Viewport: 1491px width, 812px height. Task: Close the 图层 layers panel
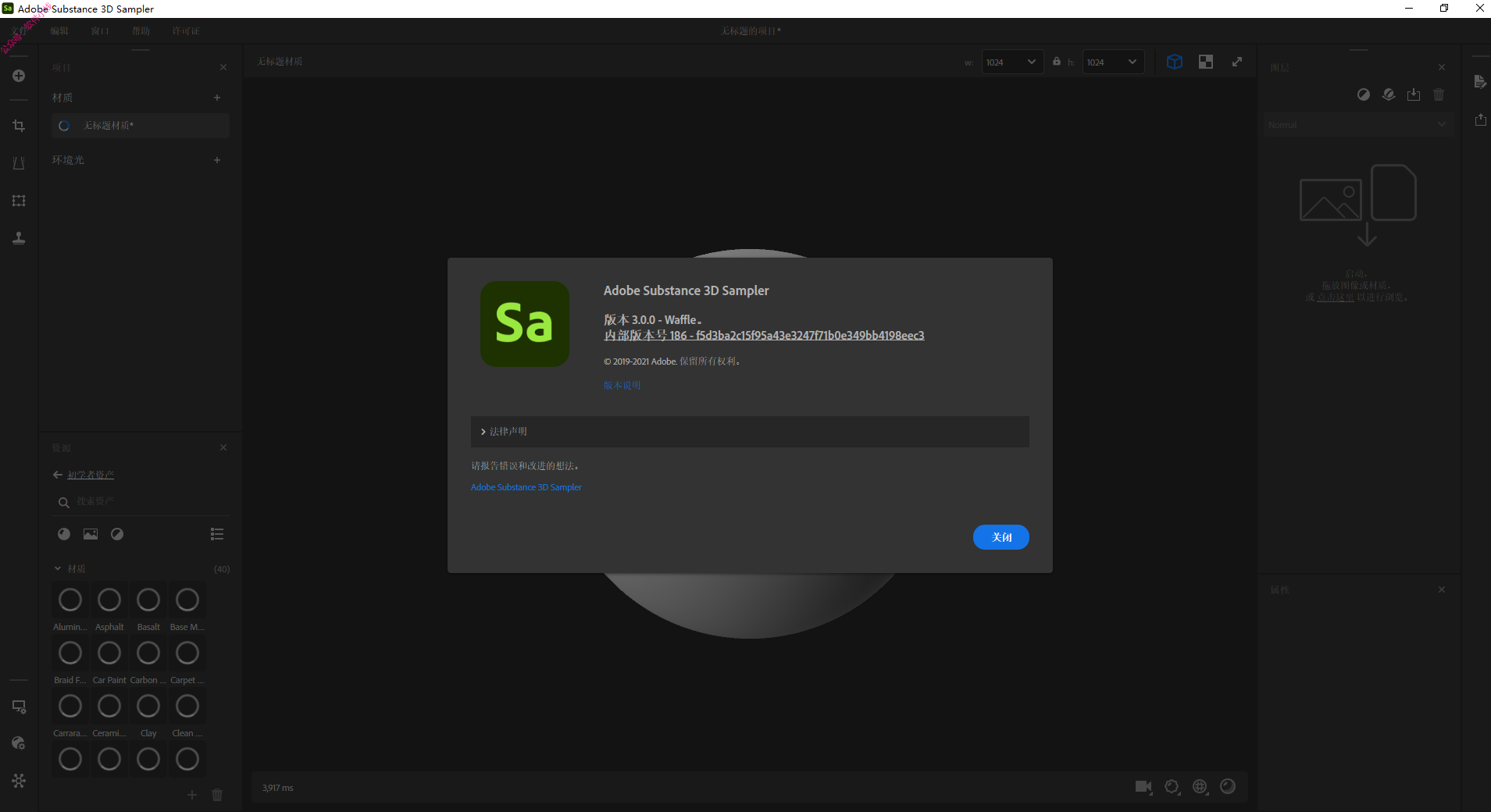pos(1442,68)
